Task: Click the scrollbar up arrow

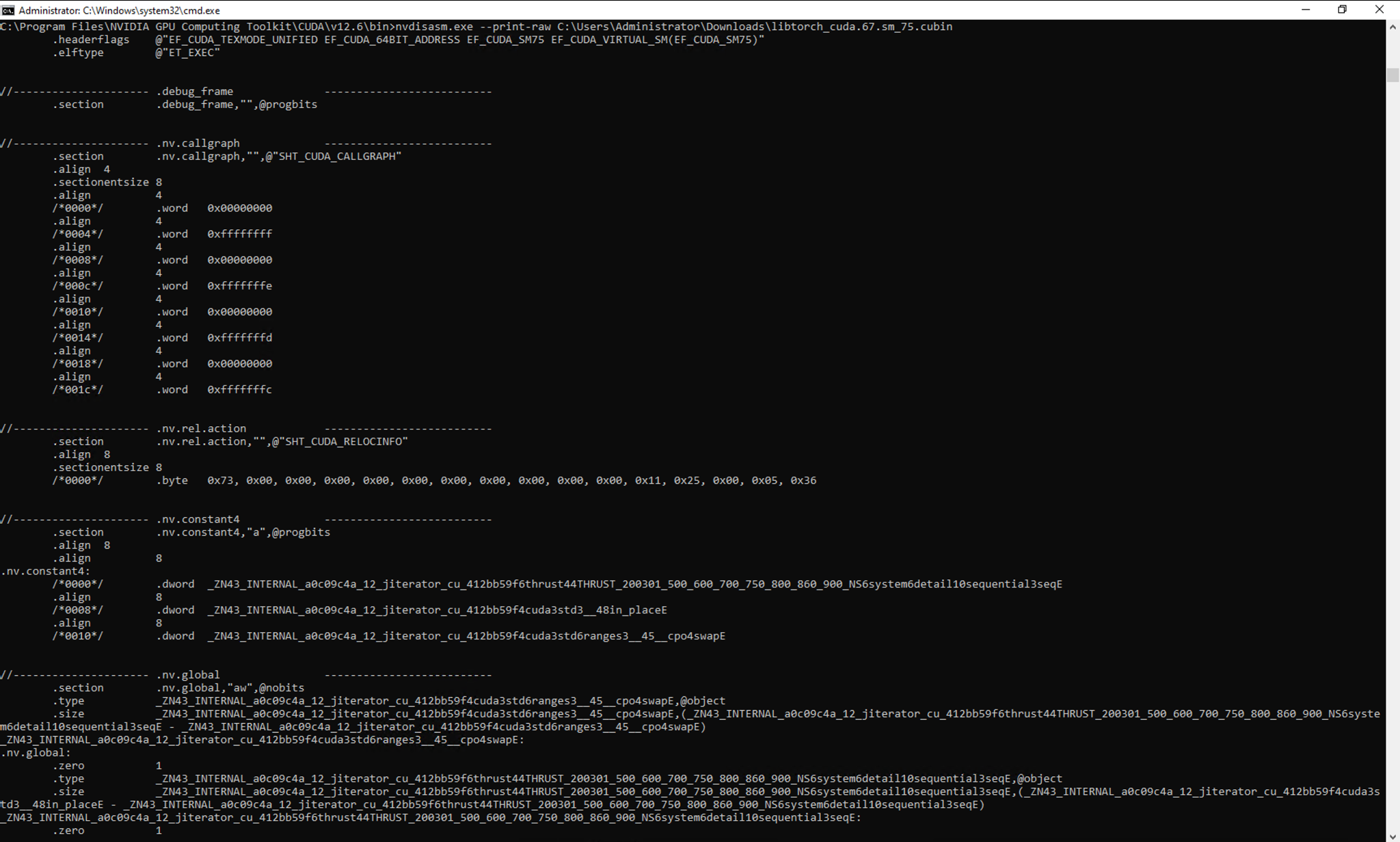Action: 1392,27
